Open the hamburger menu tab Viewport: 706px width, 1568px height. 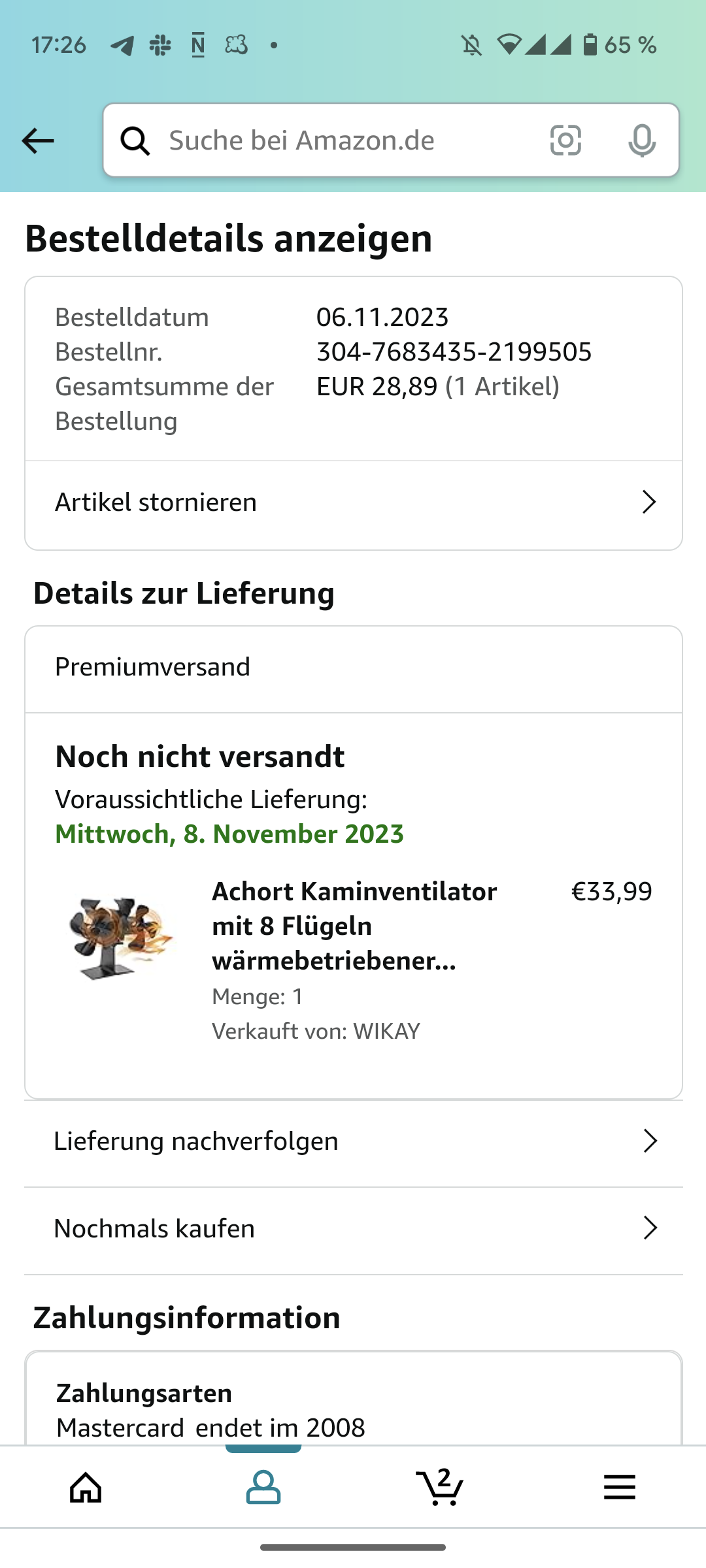pos(619,1488)
